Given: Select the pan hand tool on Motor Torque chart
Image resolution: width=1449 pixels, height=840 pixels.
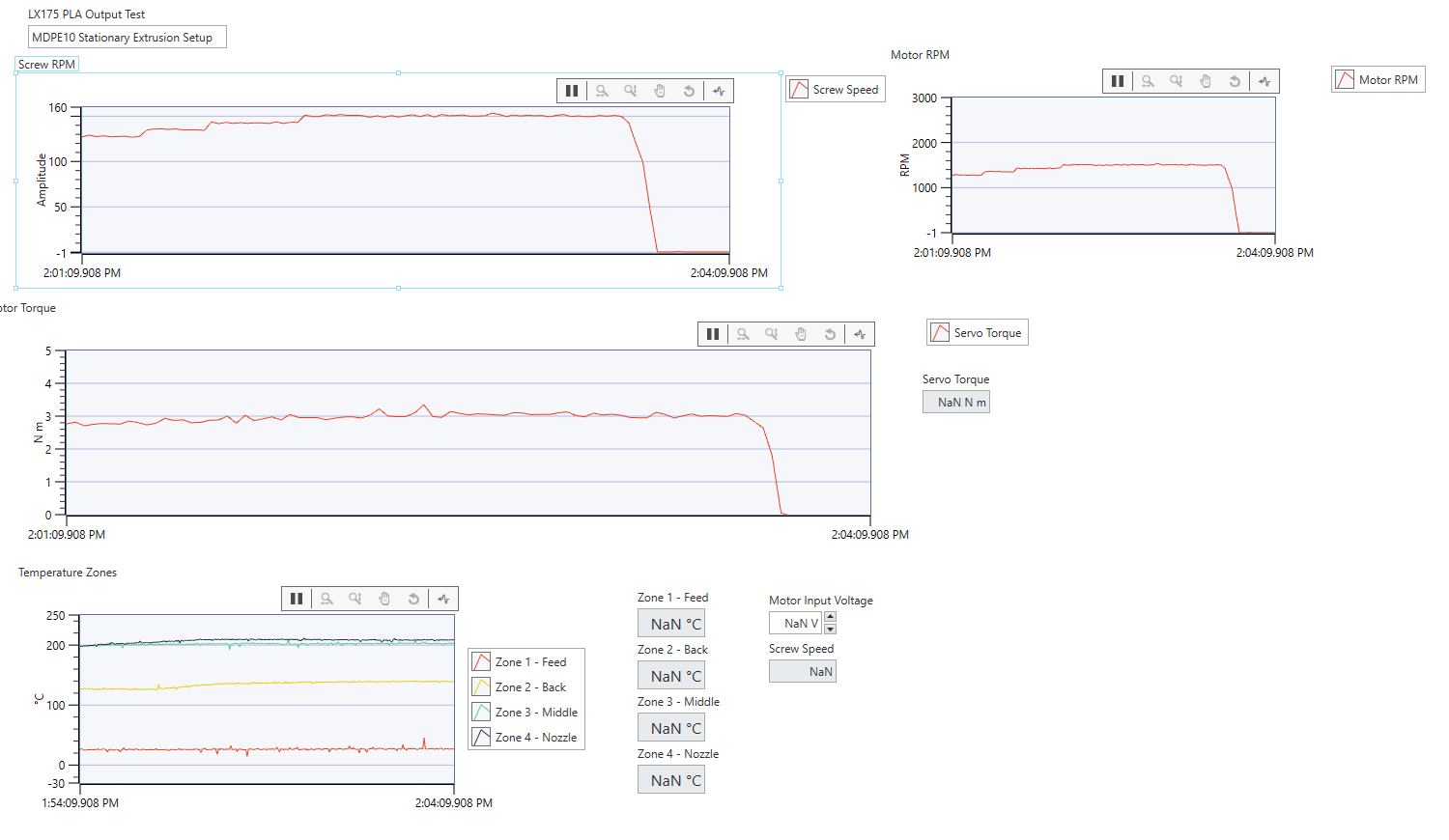Looking at the screenshot, I should point(800,333).
